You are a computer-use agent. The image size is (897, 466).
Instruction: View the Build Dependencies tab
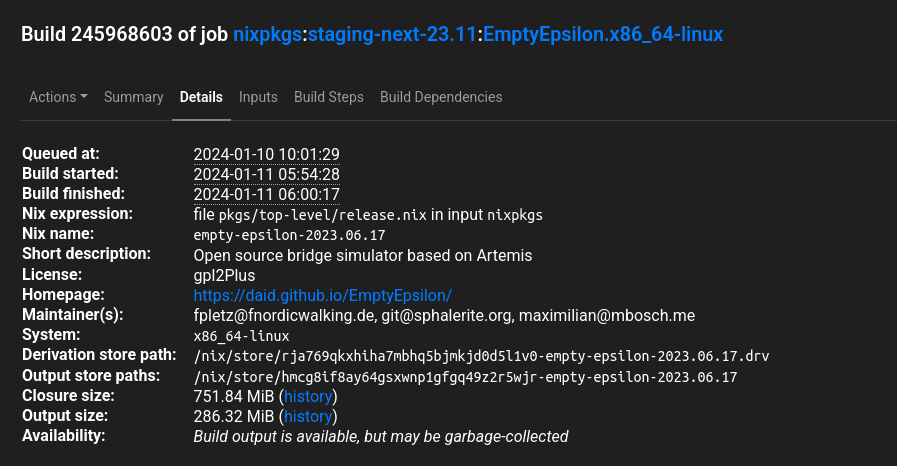(x=441, y=97)
